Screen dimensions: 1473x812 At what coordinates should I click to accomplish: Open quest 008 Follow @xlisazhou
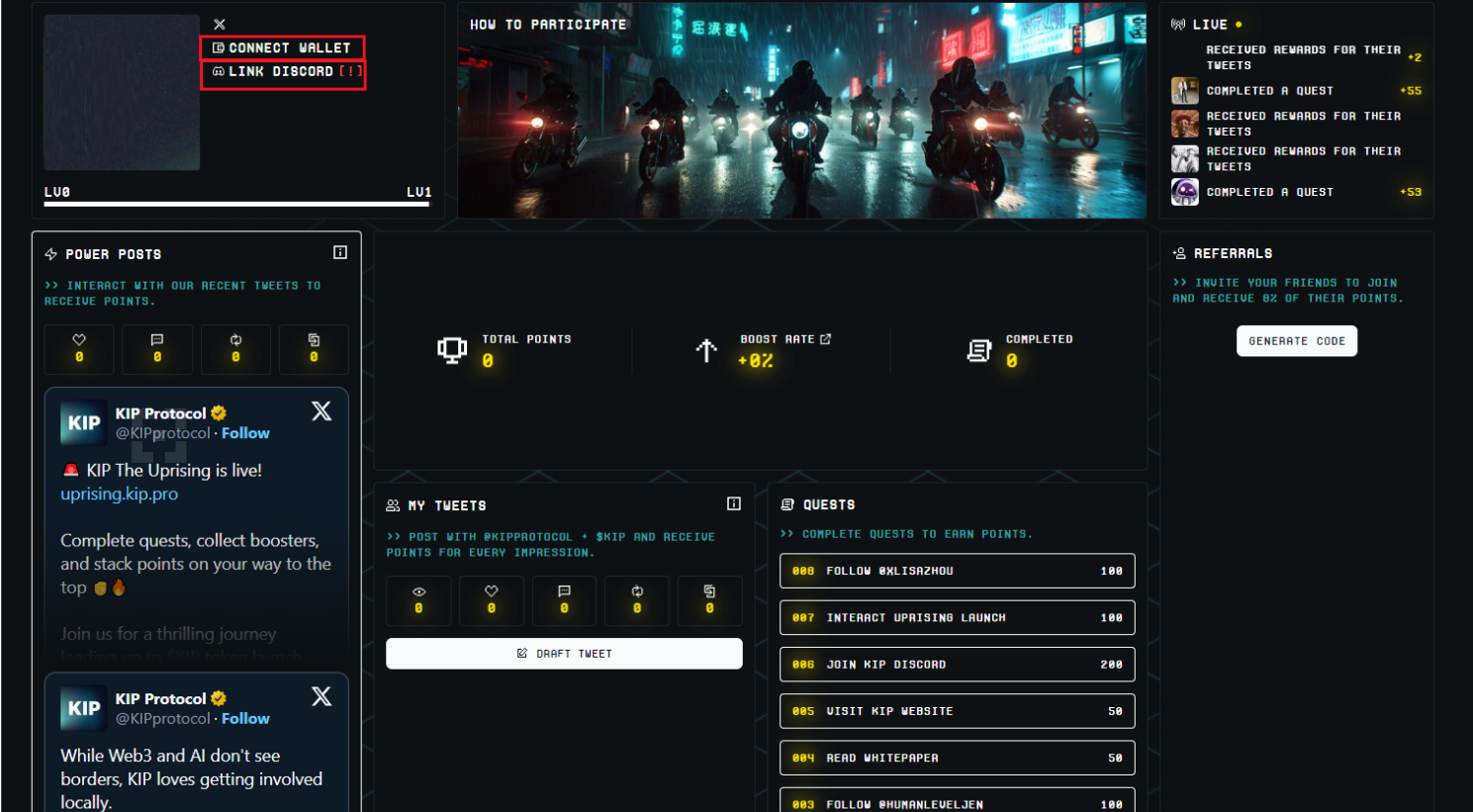click(x=958, y=571)
